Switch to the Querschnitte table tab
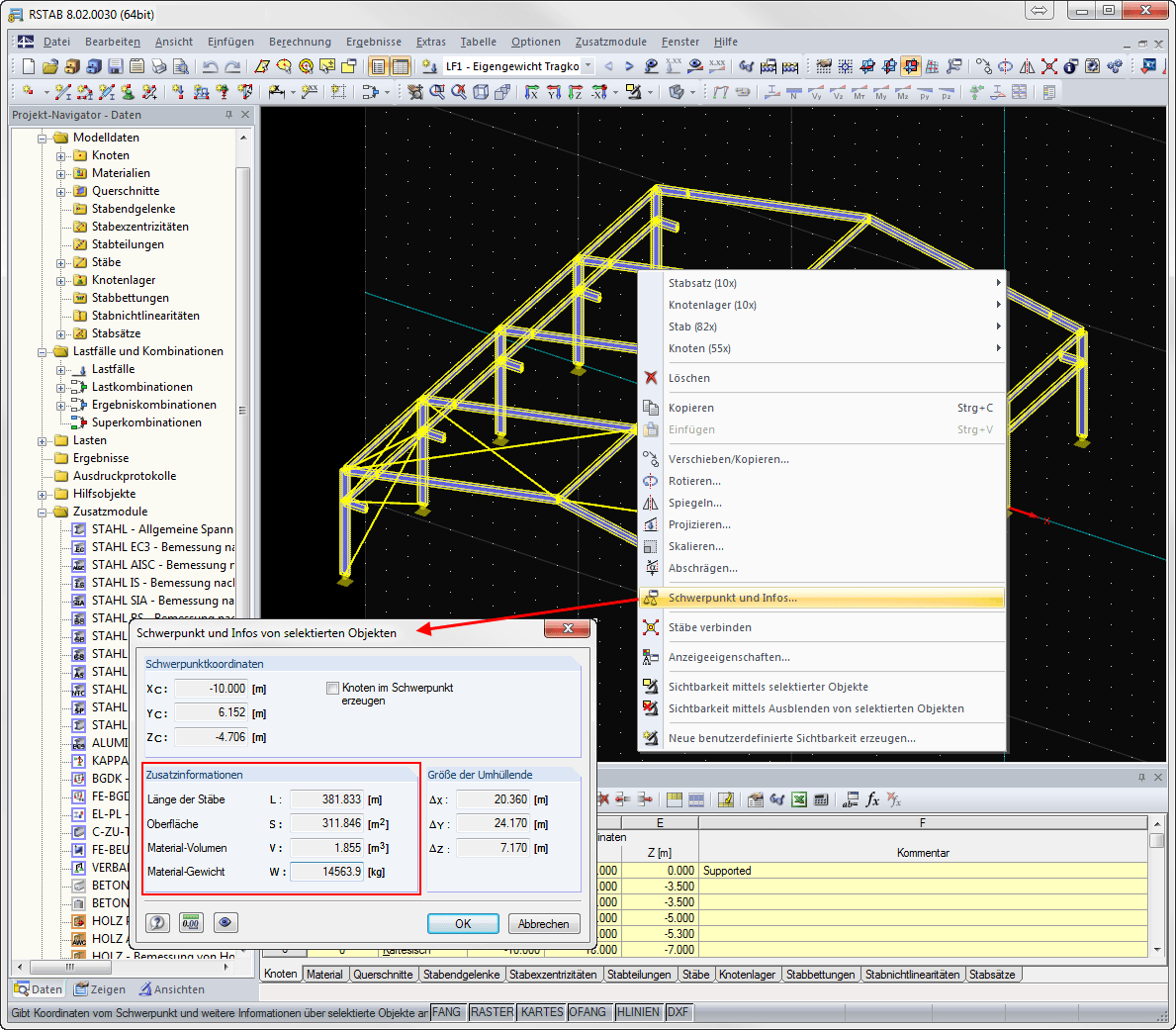 pyautogui.click(x=383, y=975)
